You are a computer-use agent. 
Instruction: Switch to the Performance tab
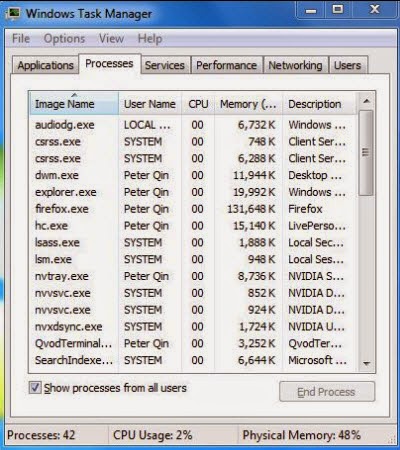coord(227,65)
